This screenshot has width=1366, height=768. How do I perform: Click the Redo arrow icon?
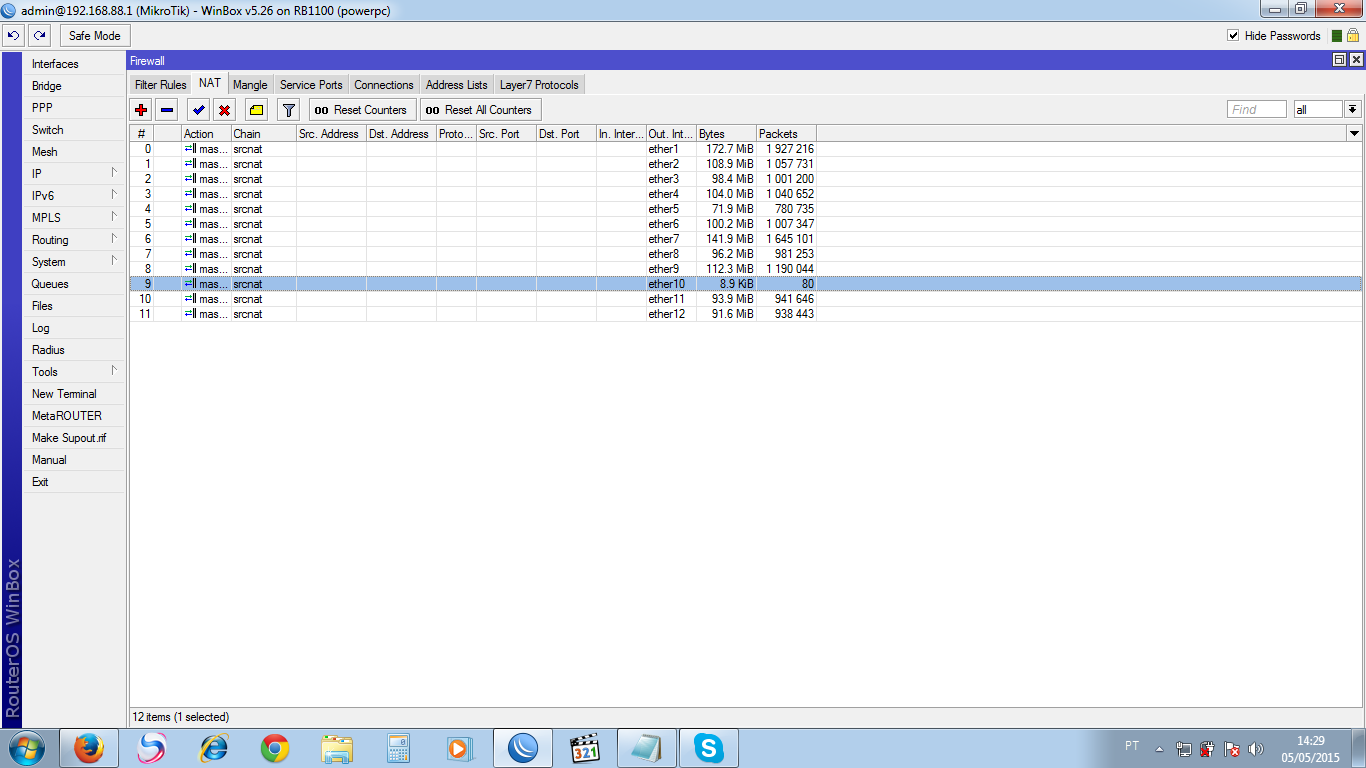coord(39,36)
